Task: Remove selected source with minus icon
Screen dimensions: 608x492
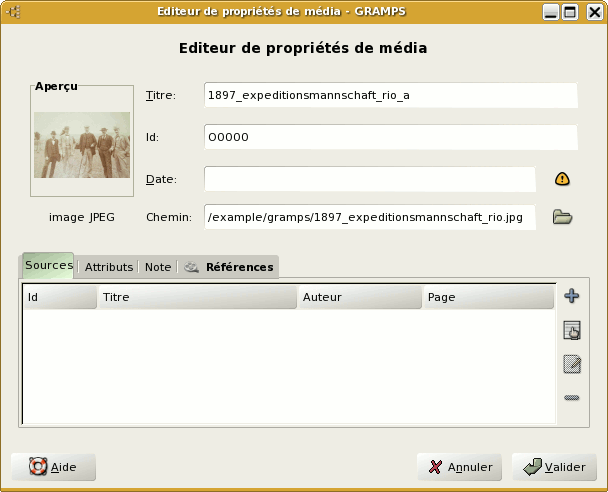Action: (572, 398)
